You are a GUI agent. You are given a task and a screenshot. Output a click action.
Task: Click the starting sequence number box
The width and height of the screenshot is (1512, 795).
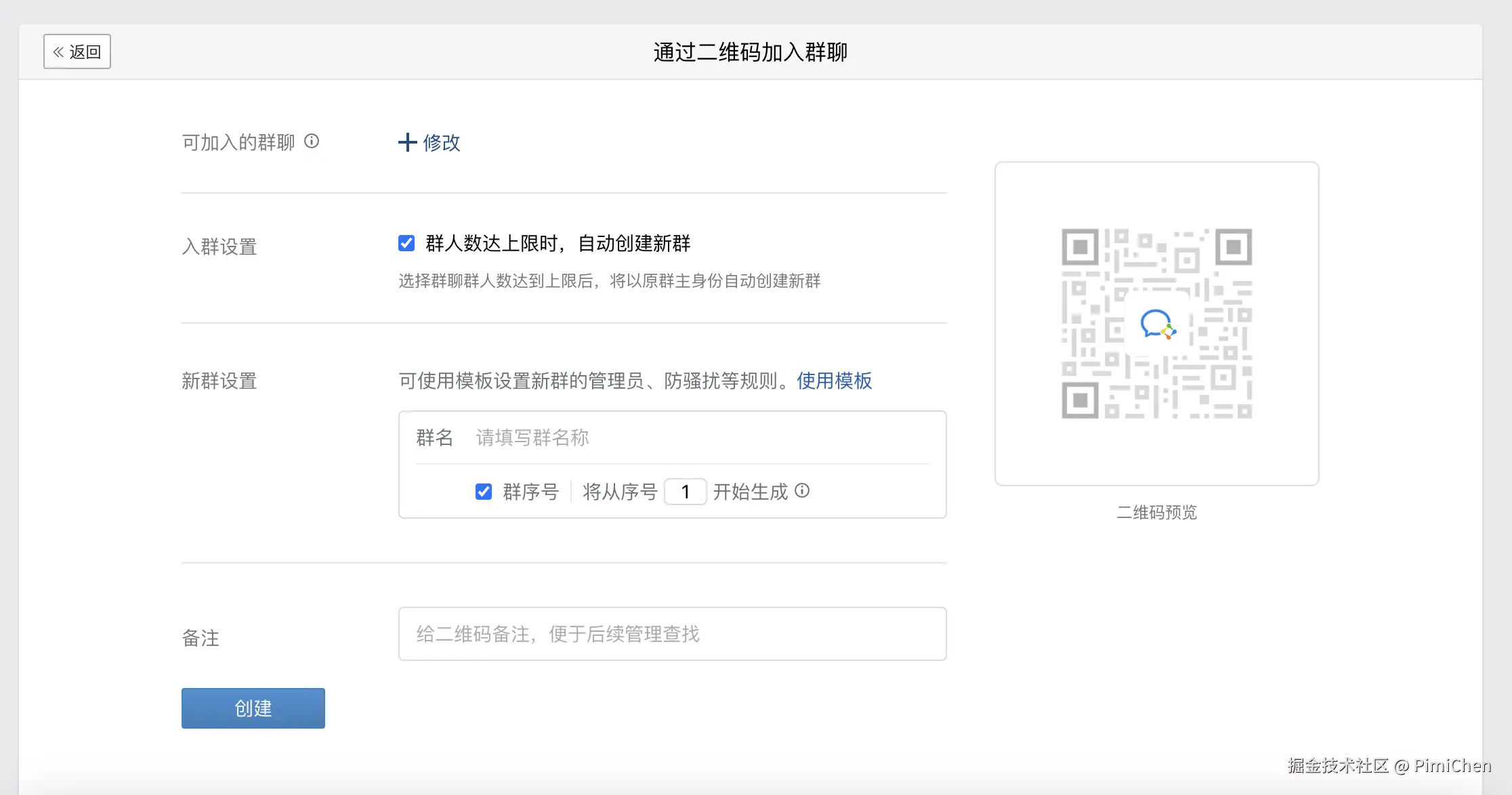click(x=685, y=492)
